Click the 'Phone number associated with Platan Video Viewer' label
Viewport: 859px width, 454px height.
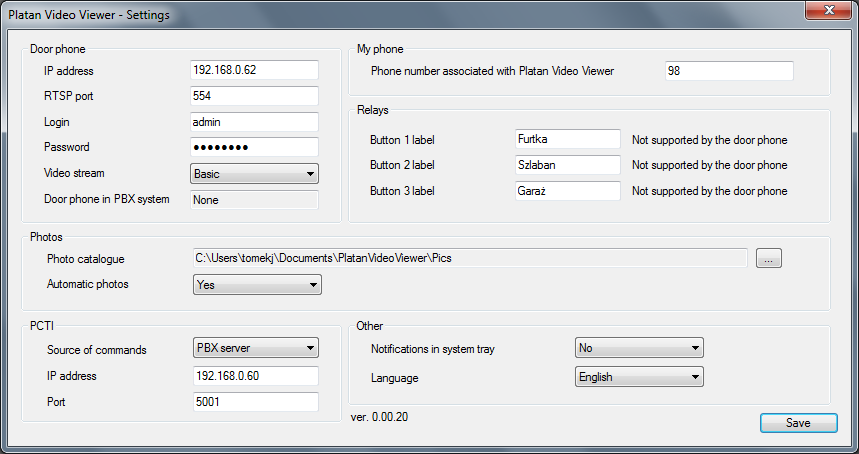(492, 71)
